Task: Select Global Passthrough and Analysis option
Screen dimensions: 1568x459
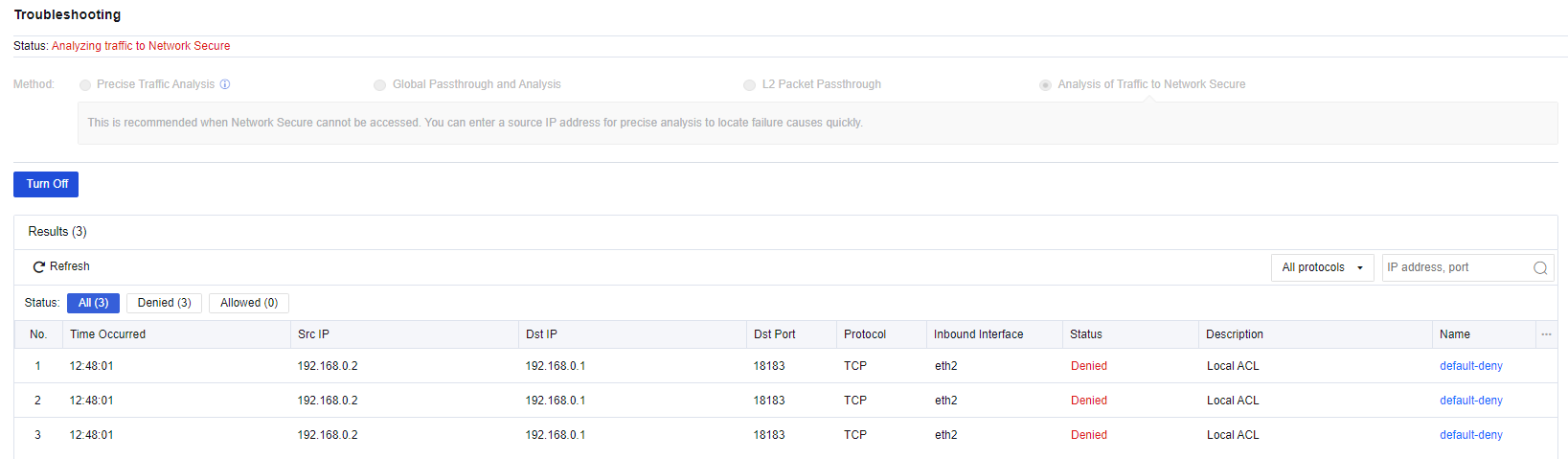Action: pyautogui.click(x=380, y=85)
